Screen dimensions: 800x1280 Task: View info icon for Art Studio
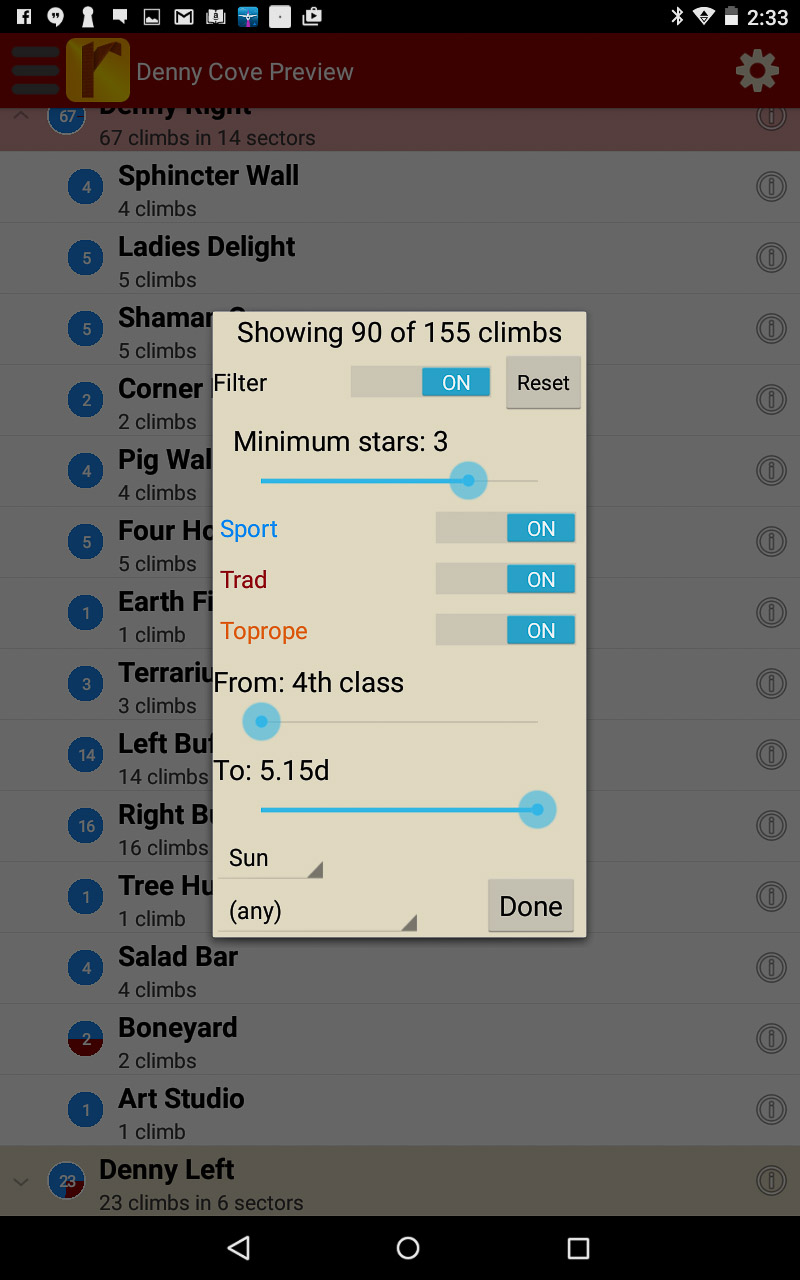771,1110
